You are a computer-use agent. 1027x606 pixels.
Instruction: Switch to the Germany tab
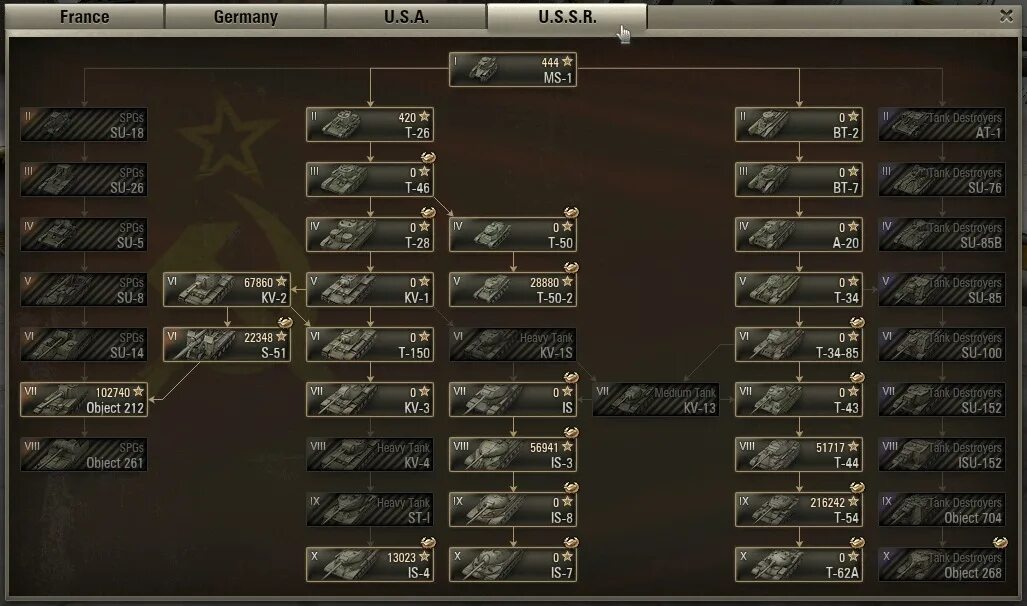pyautogui.click(x=246, y=16)
